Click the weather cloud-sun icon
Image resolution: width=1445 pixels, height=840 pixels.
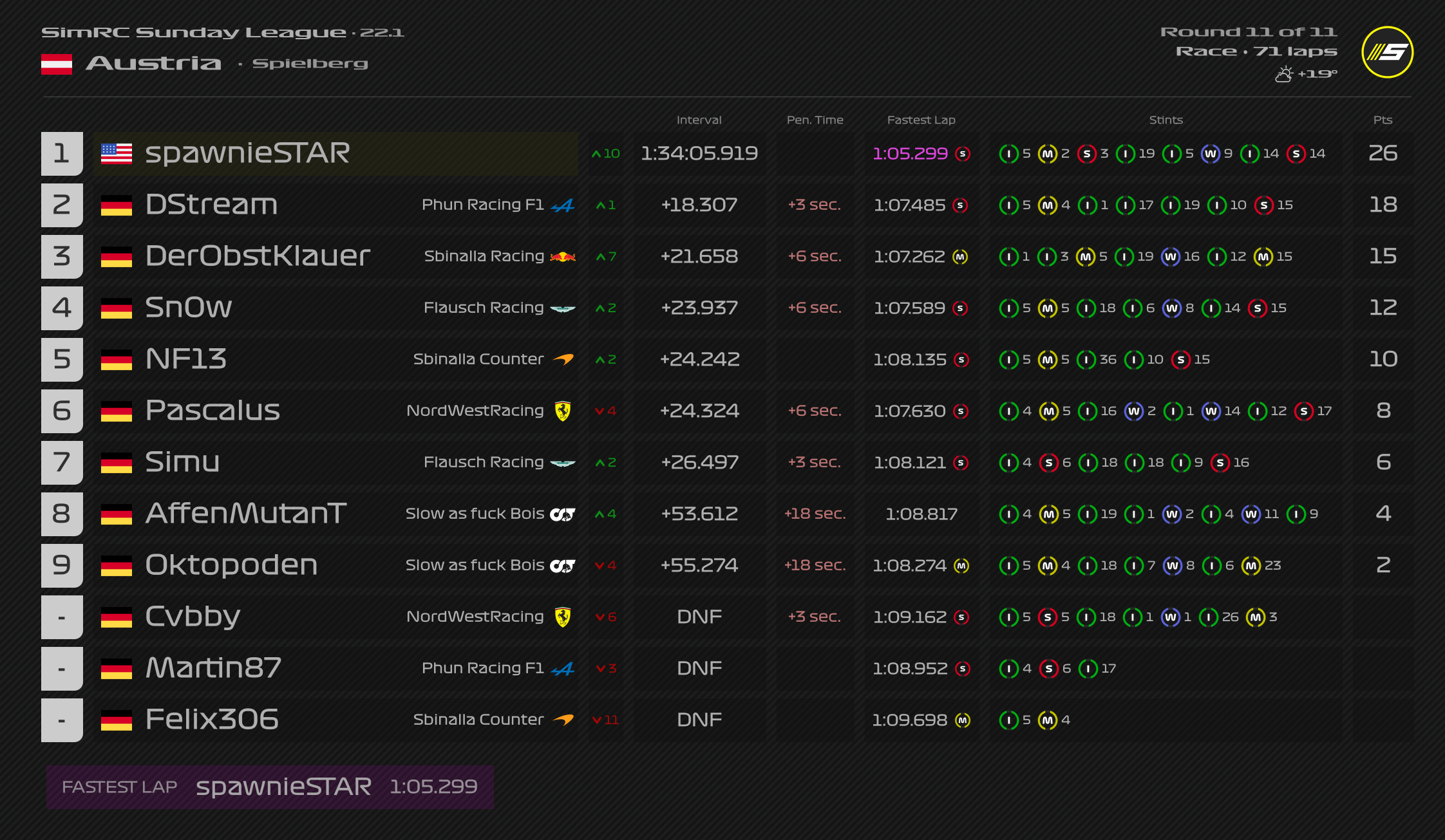click(x=1283, y=74)
